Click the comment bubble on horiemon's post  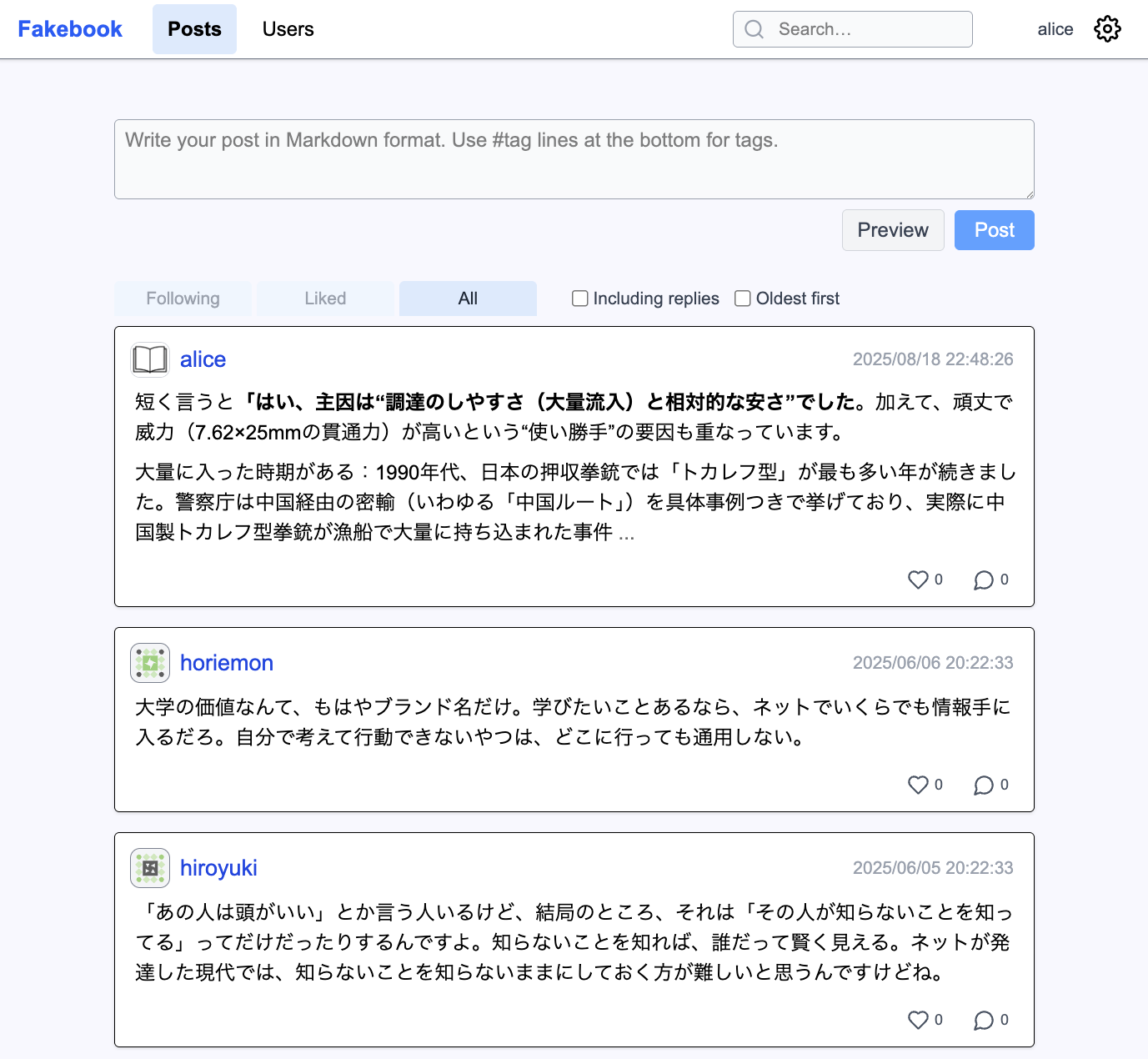click(x=984, y=785)
